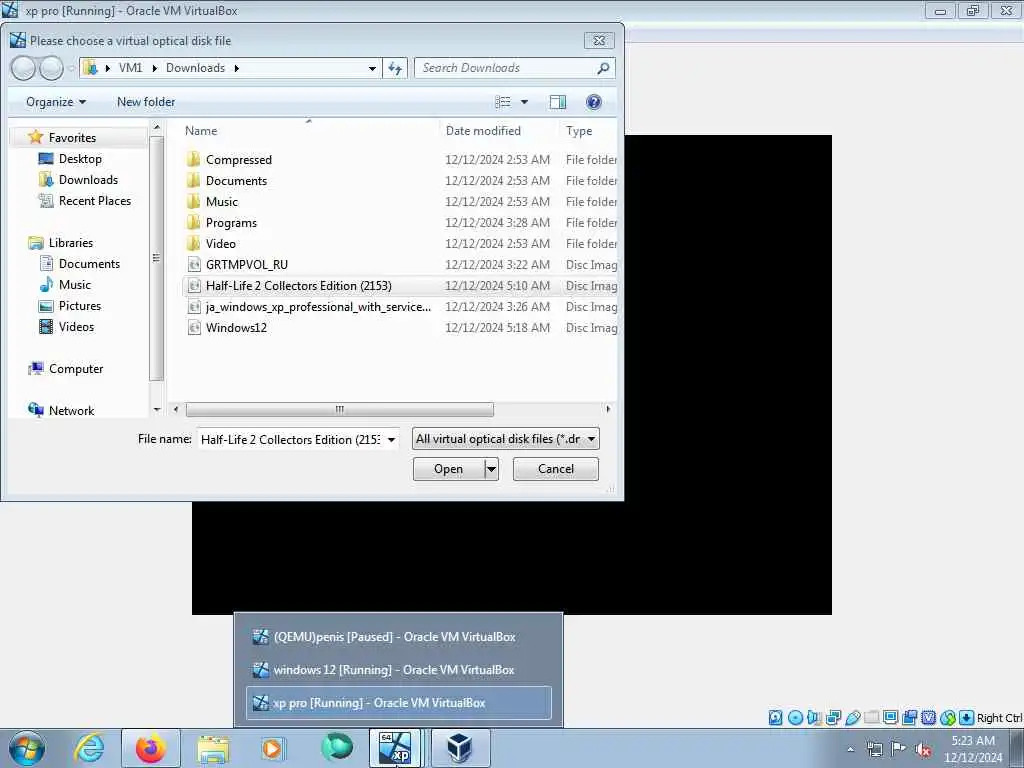Cancel the file selection dialog
Image resolution: width=1024 pixels, height=768 pixels.
click(556, 469)
